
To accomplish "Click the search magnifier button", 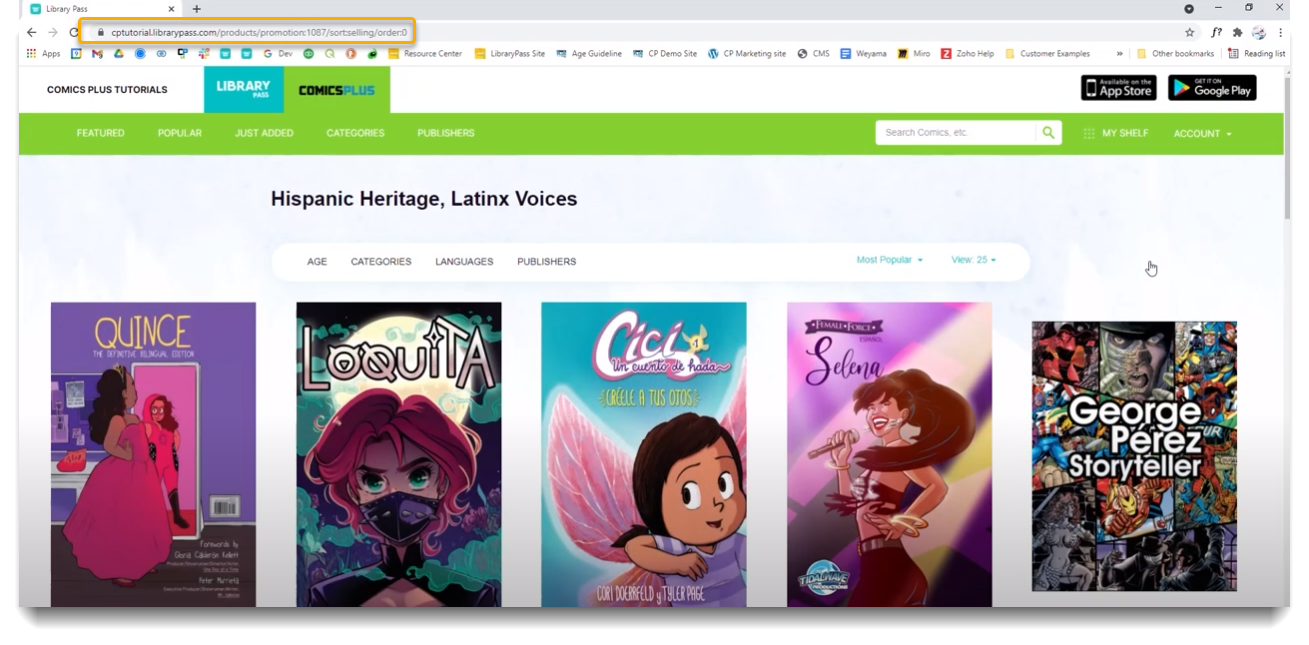I will 1048,133.
